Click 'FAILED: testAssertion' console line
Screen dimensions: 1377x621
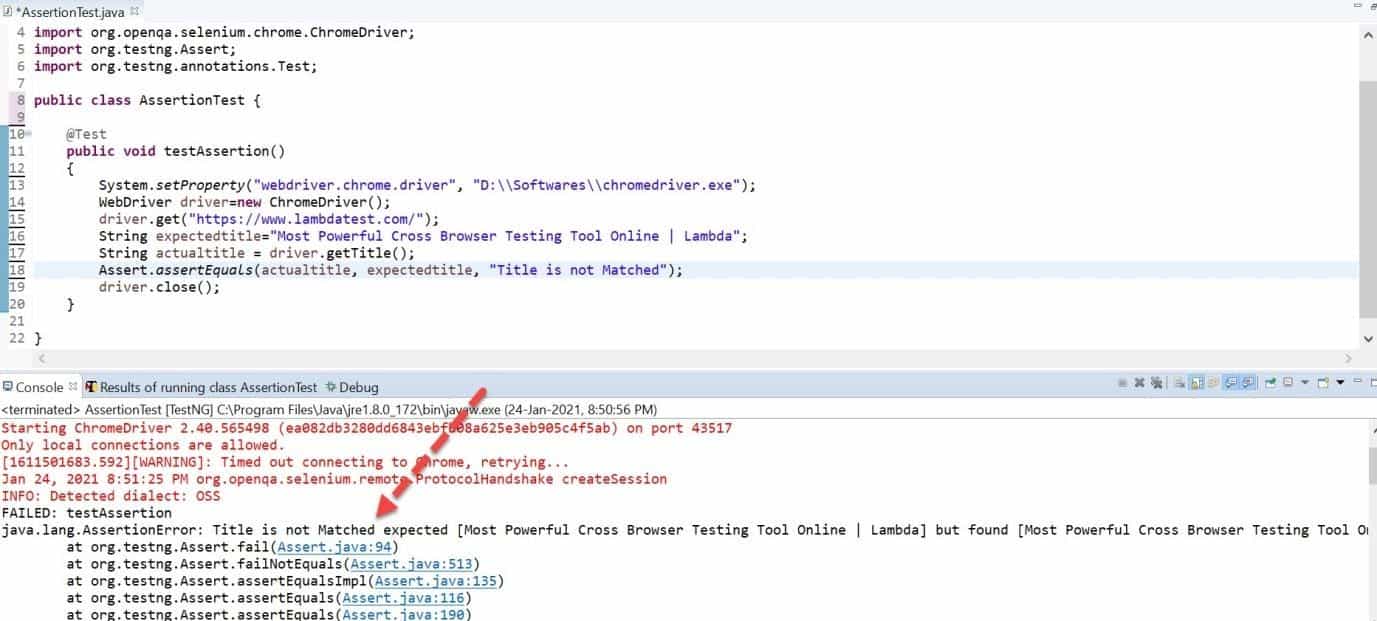[x=86, y=513]
